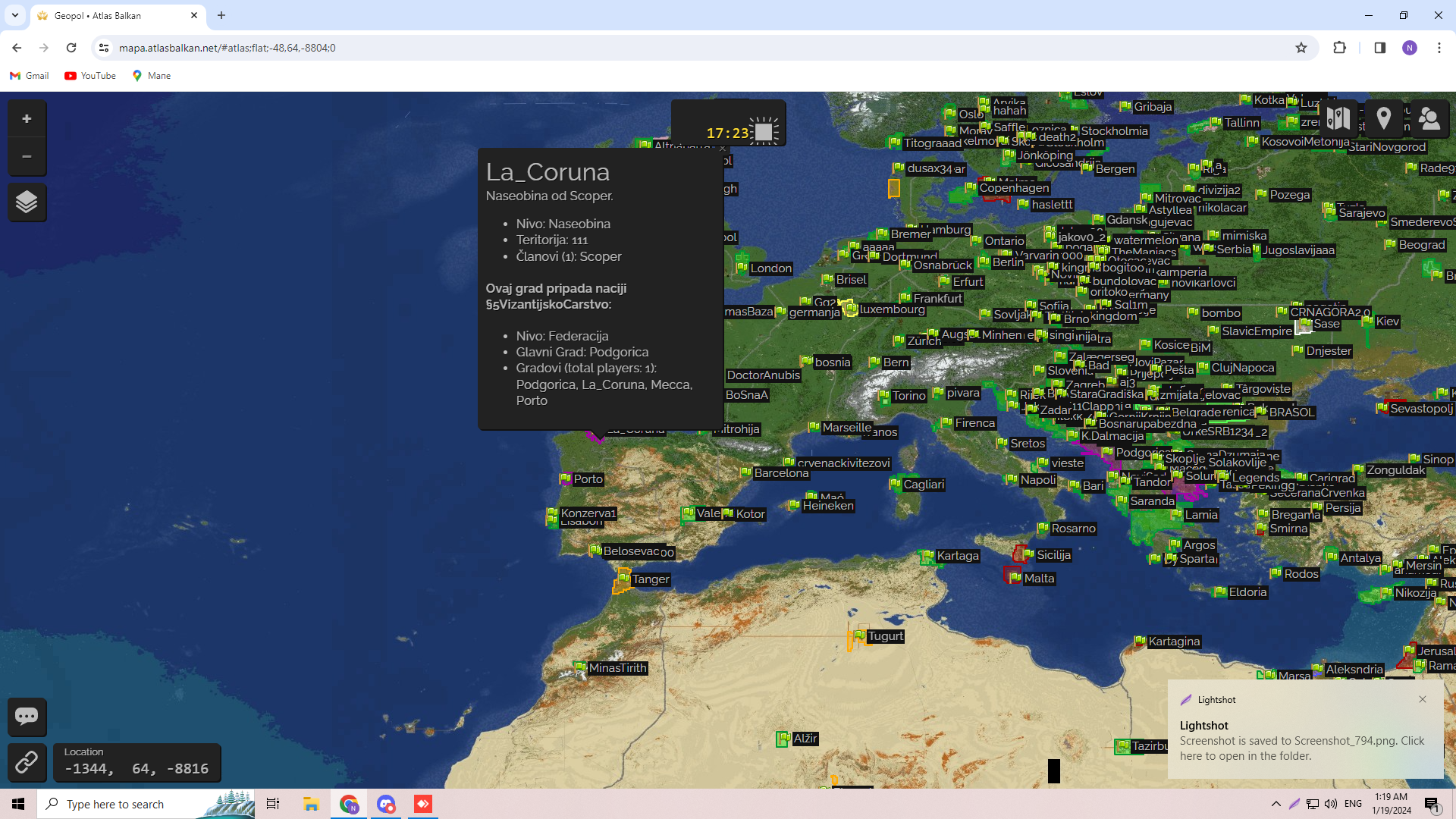Open the maps list icon
The height and width of the screenshot is (819, 1456).
tap(1338, 118)
